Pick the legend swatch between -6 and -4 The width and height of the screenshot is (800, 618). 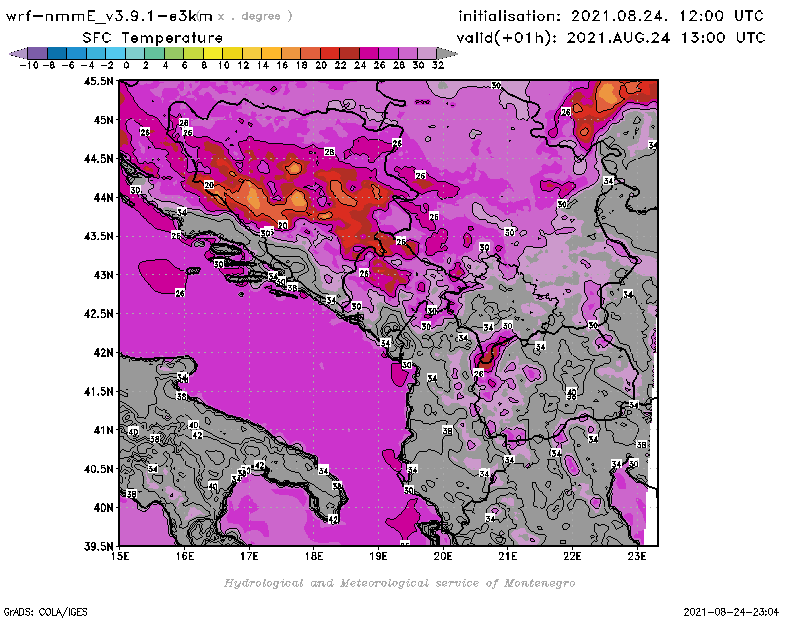click(x=77, y=54)
